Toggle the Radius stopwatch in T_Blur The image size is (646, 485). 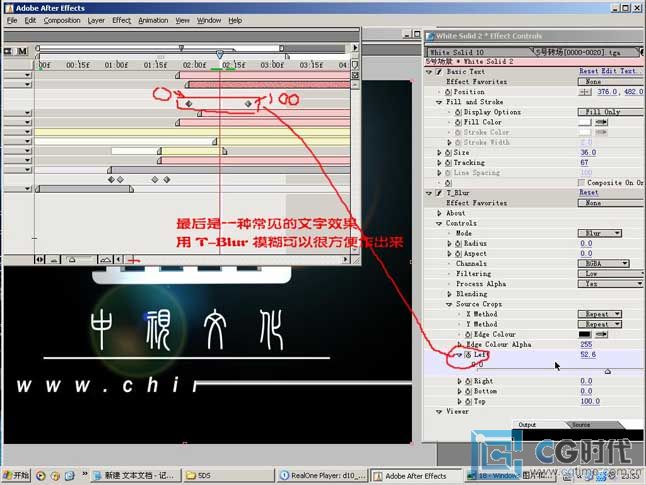[x=458, y=244]
